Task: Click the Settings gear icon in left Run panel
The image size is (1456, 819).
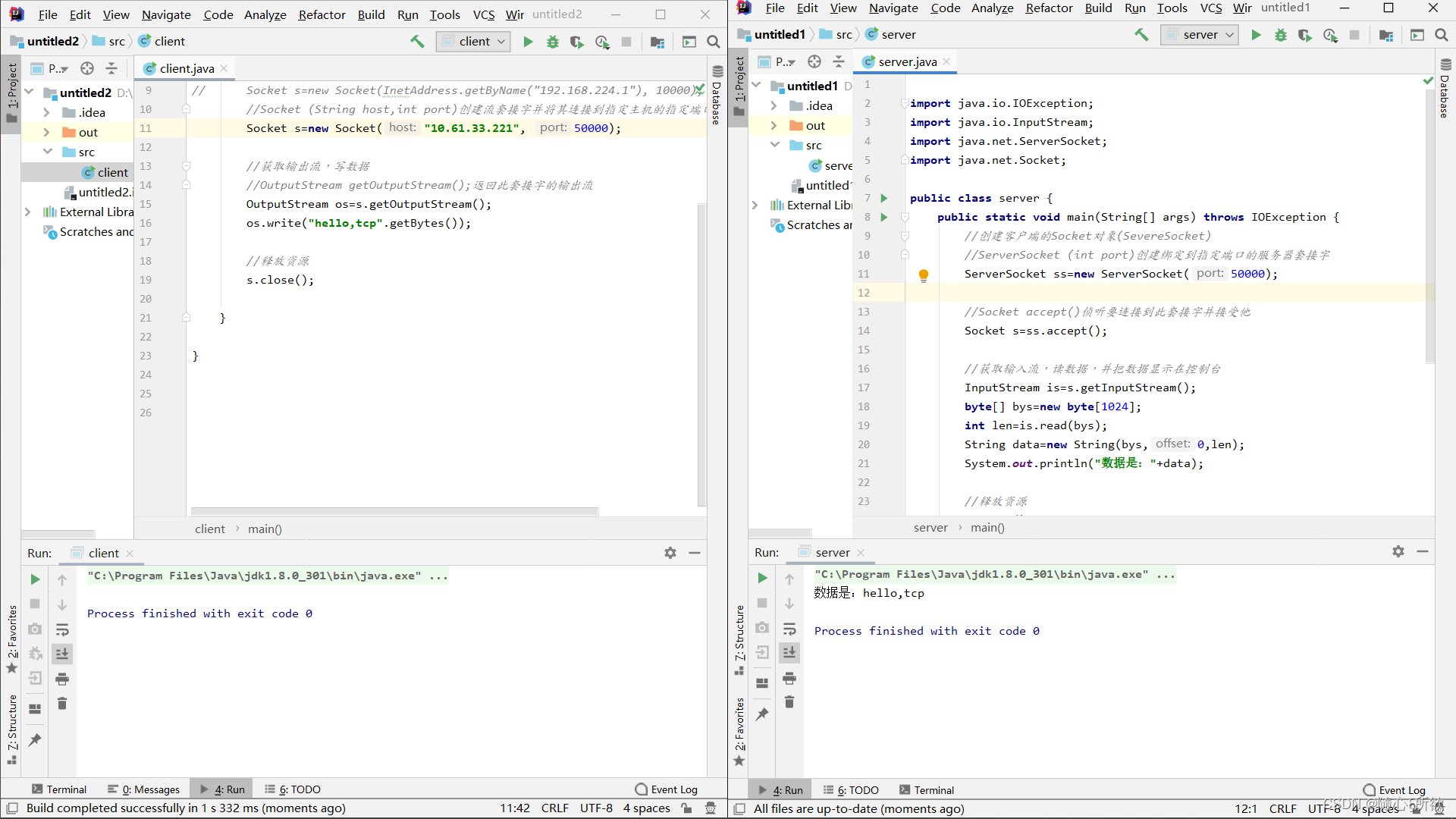Action: [670, 552]
